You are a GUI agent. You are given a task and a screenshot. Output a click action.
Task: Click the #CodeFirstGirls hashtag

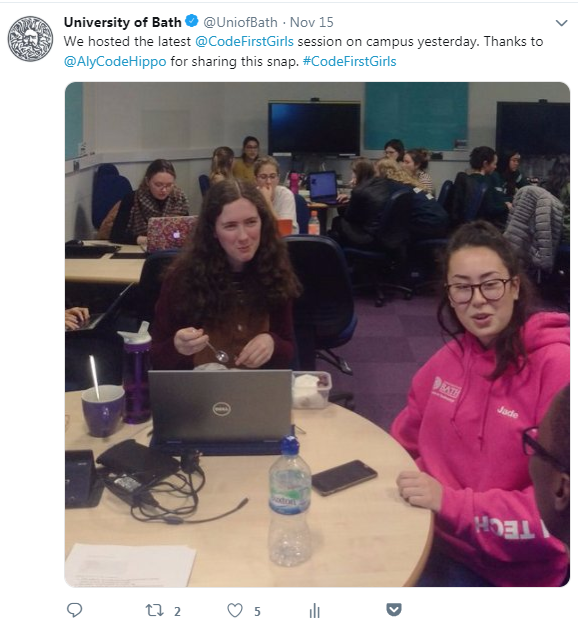pyautogui.click(x=349, y=61)
